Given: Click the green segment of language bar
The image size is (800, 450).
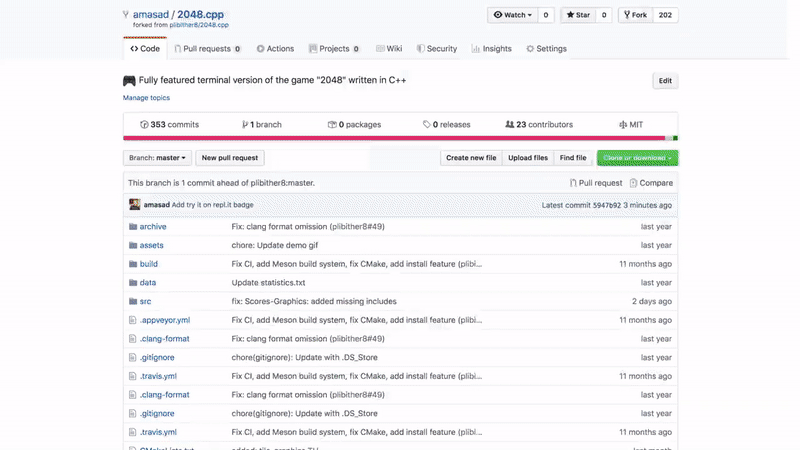Looking at the screenshot, I should coord(675,138).
